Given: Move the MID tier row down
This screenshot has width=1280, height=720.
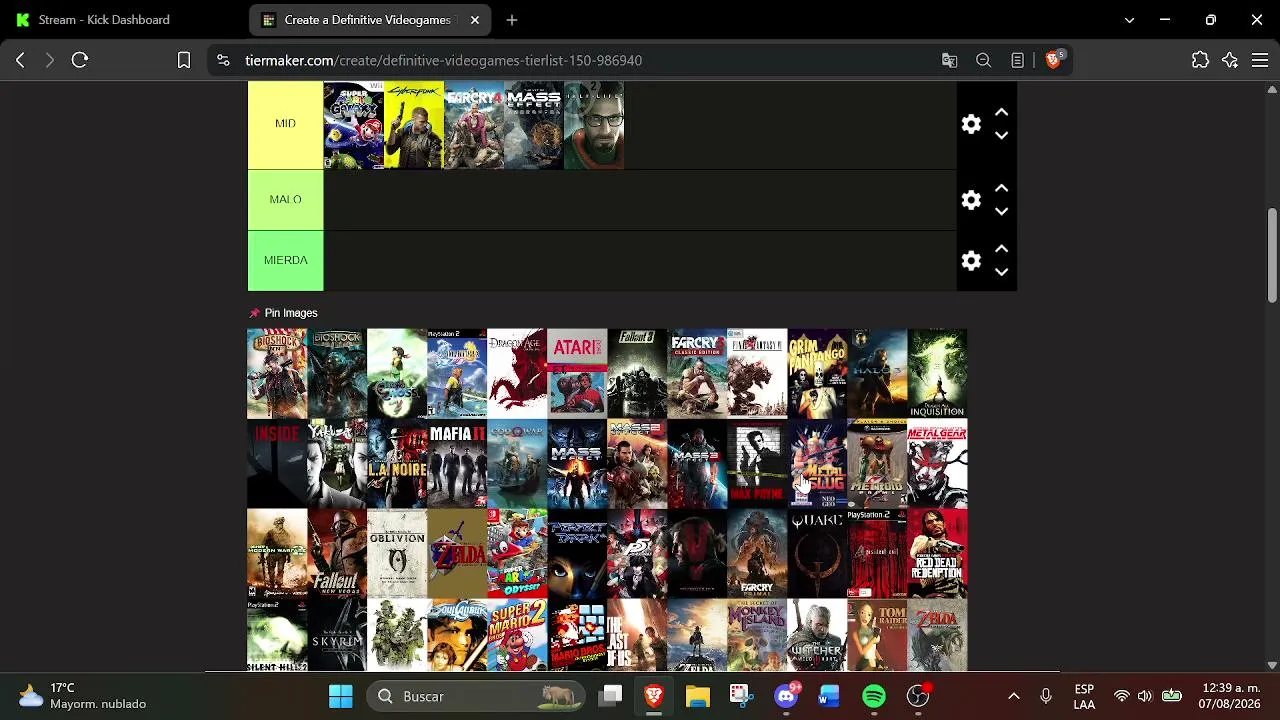Looking at the screenshot, I should click(x=1001, y=136).
